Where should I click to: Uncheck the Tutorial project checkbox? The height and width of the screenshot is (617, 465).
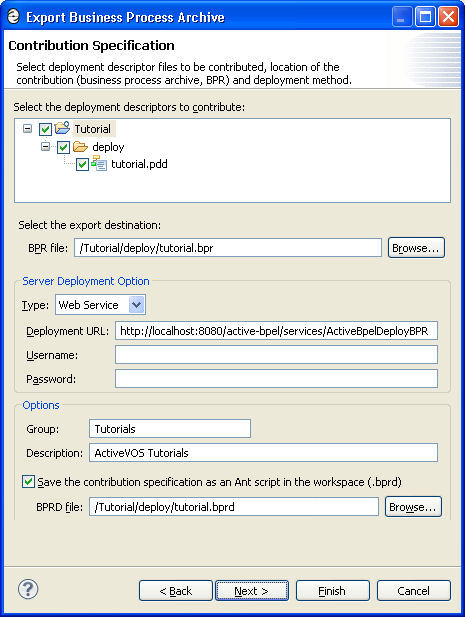click(45, 129)
